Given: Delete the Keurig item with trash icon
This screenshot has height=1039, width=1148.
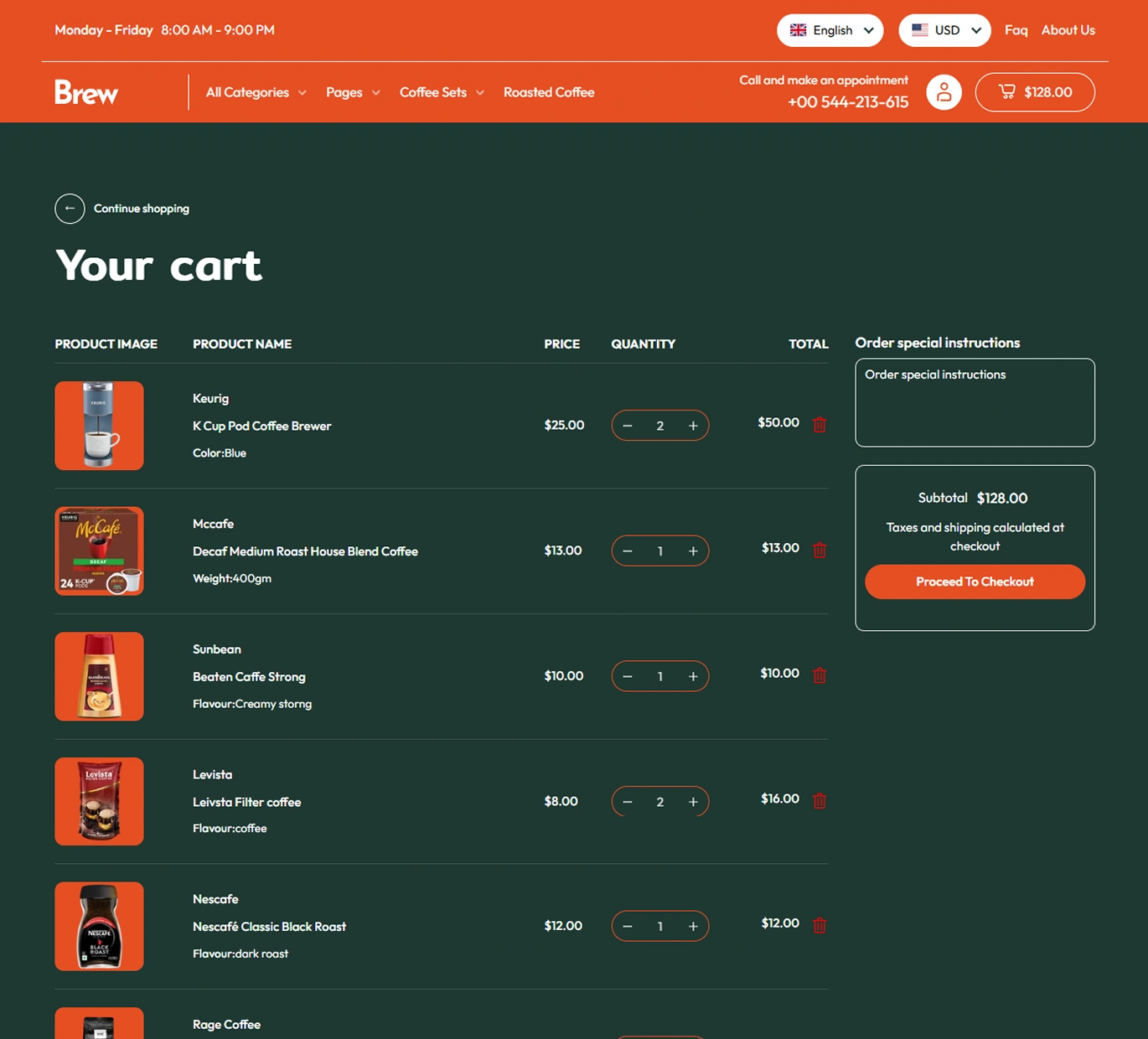Looking at the screenshot, I should click(x=820, y=425).
